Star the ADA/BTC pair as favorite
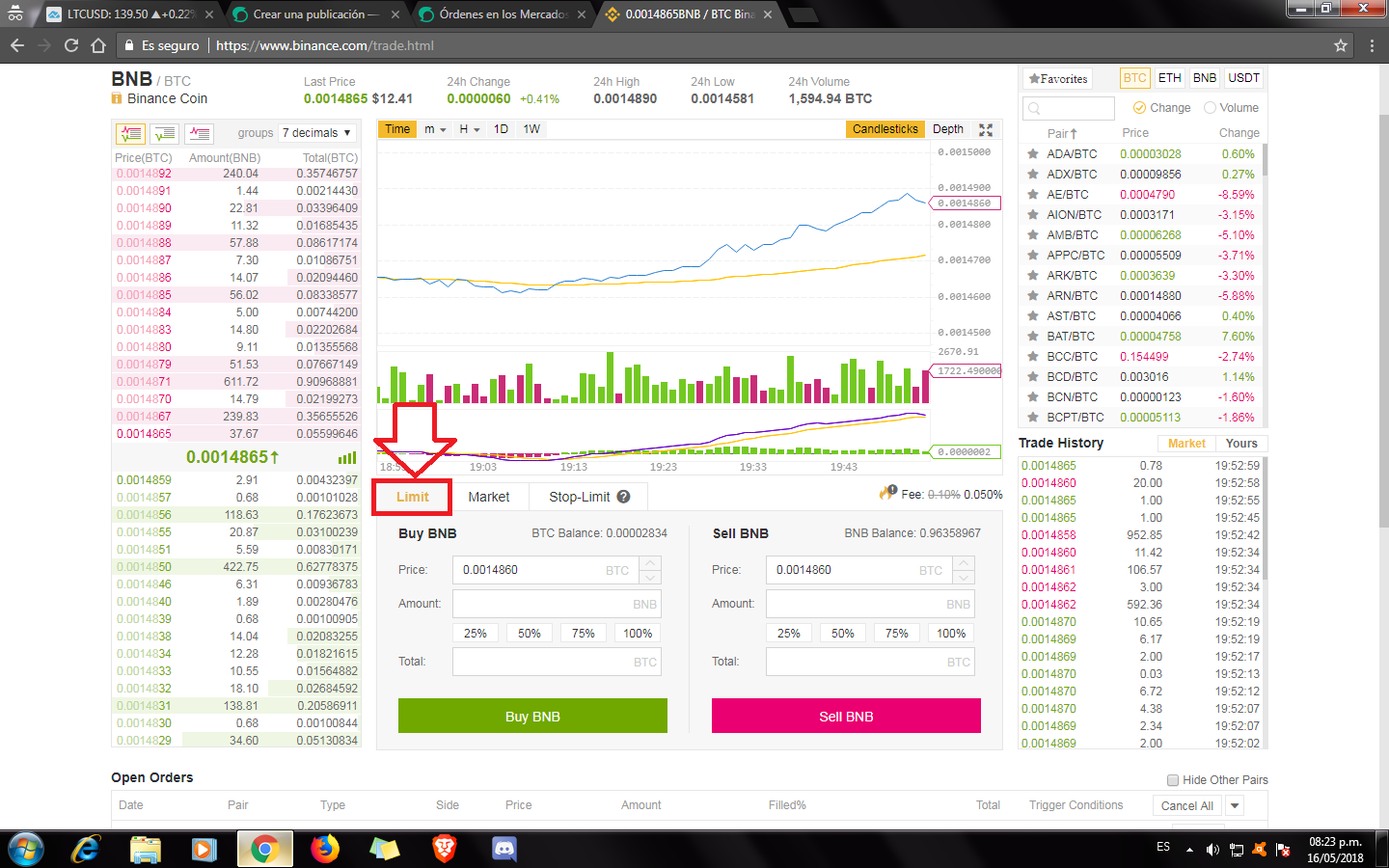 [1033, 154]
